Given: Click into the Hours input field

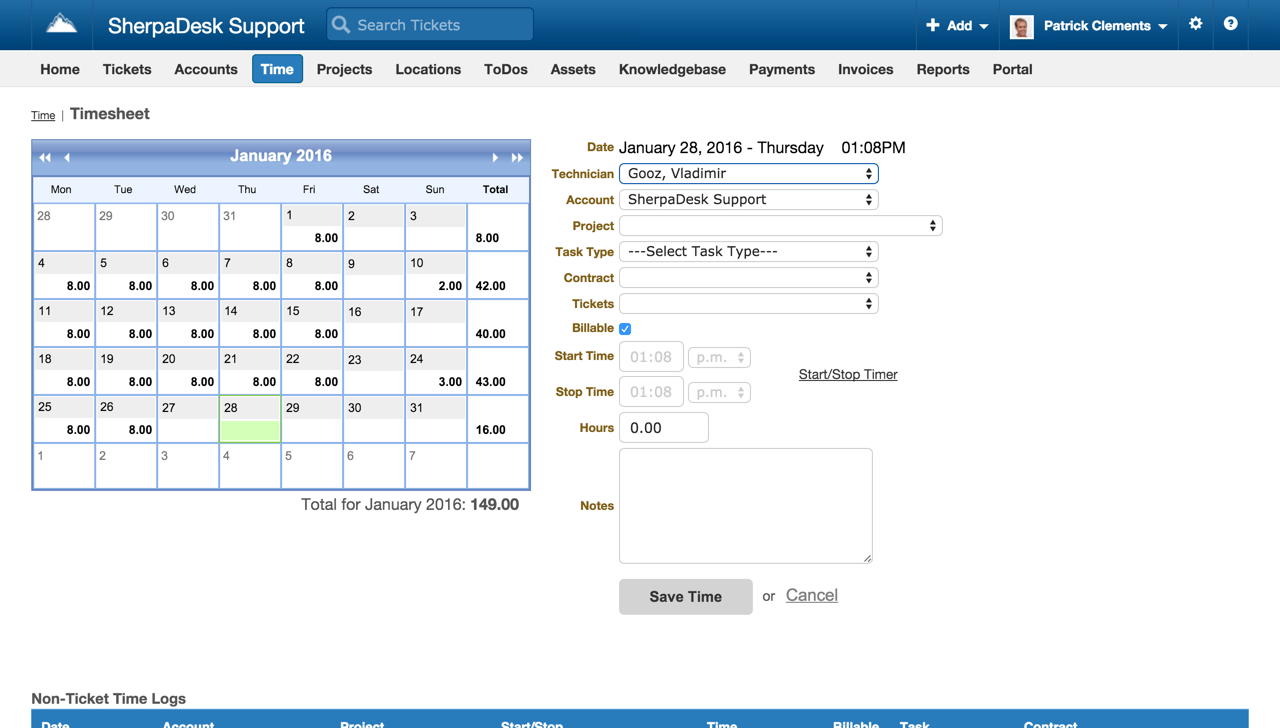Looking at the screenshot, I should pos(663,428).
